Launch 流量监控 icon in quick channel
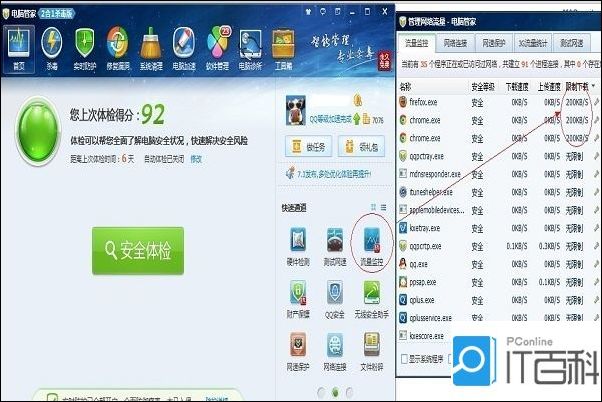602x402 pixels. pos(372,246)
